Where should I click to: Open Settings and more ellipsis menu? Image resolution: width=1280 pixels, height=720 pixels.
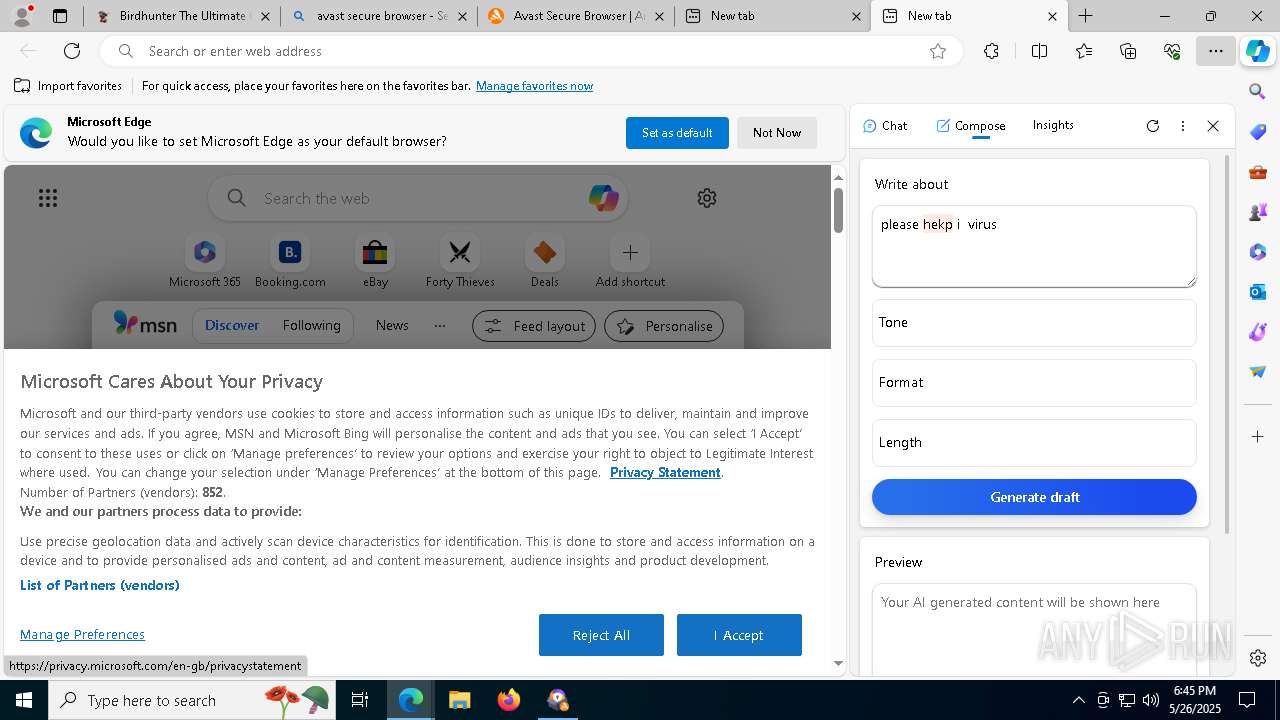pos(1216,51)
